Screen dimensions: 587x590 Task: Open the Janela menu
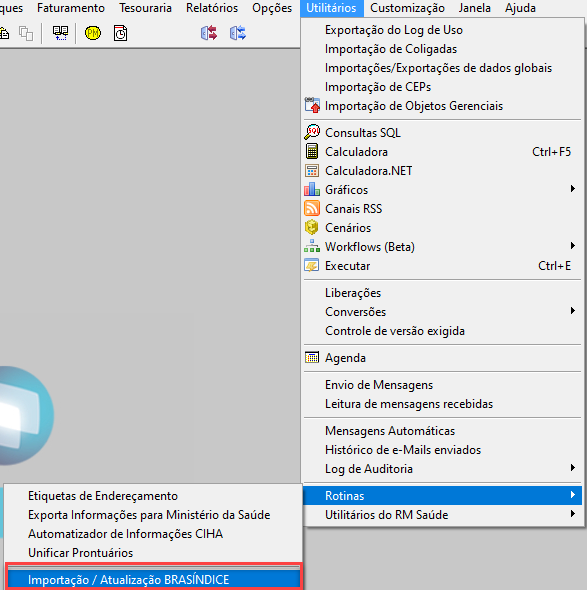pyautogui.click(x=474, y=8)
